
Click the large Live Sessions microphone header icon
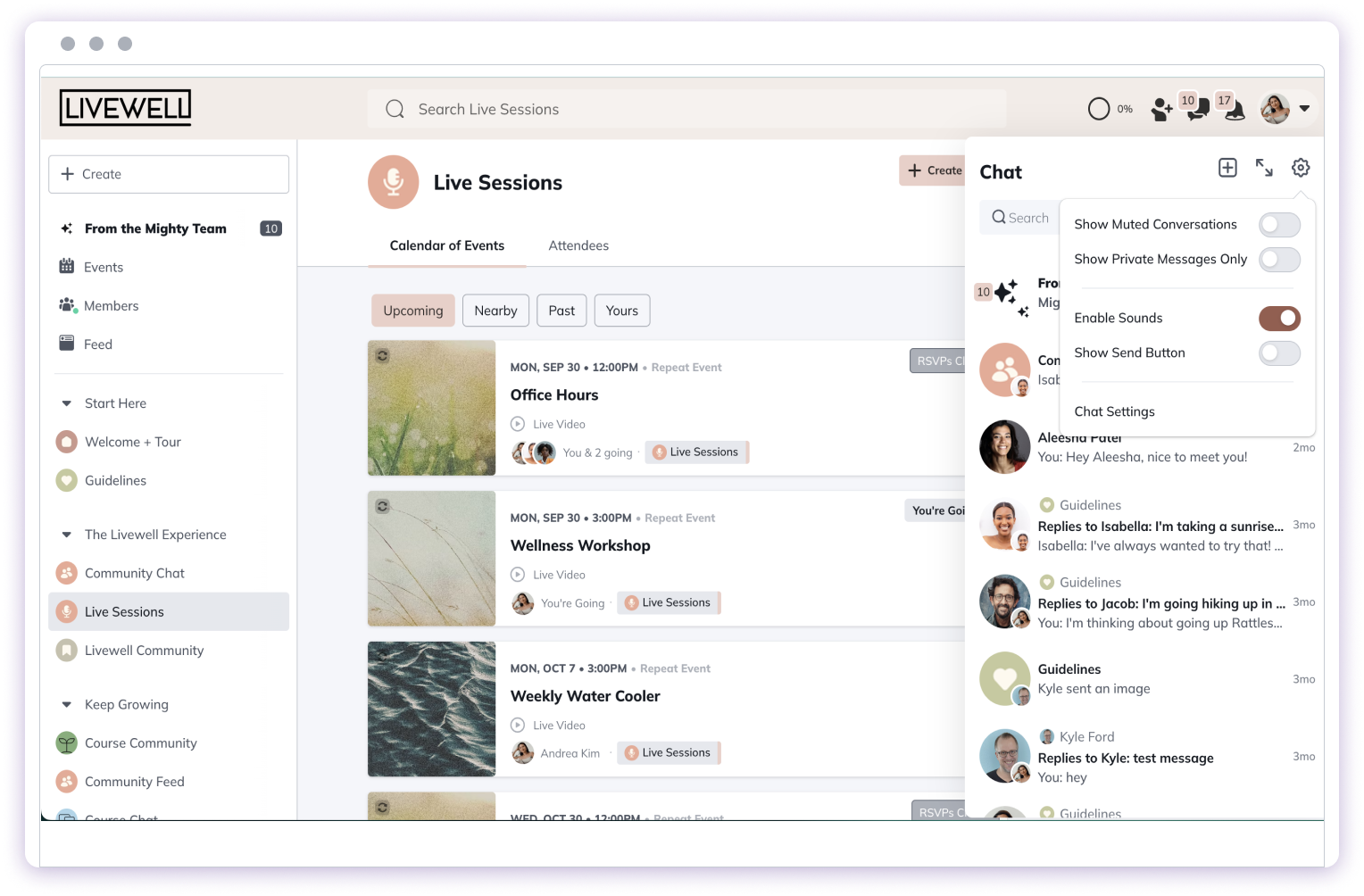(x=393, y=182)
